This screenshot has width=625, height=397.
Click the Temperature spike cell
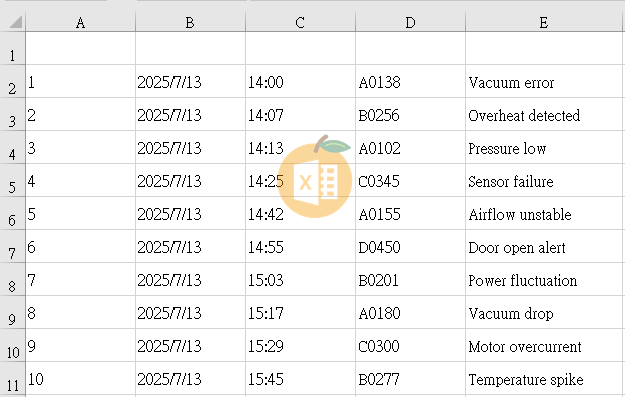[544, 379]
